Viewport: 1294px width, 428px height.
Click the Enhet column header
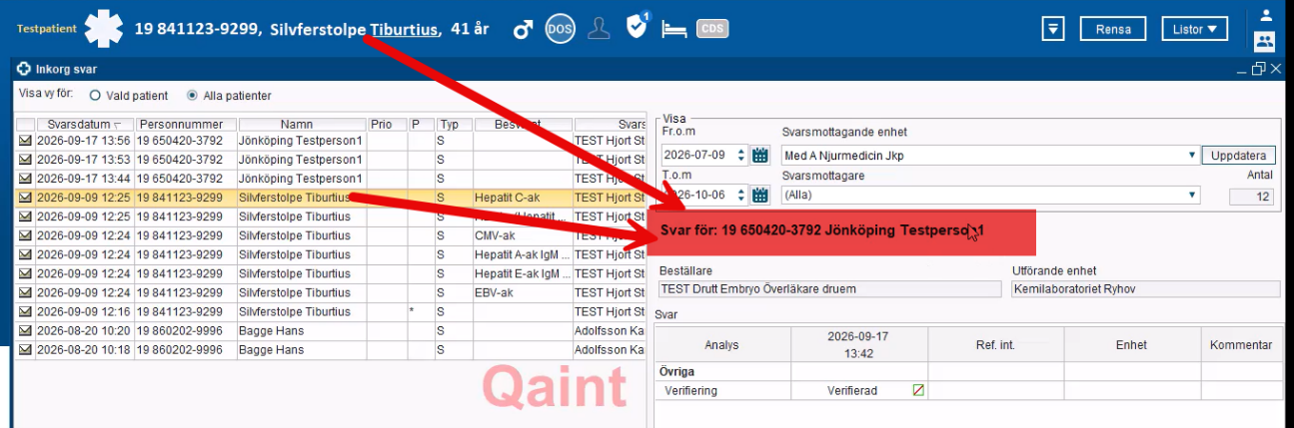[1132, 345]
